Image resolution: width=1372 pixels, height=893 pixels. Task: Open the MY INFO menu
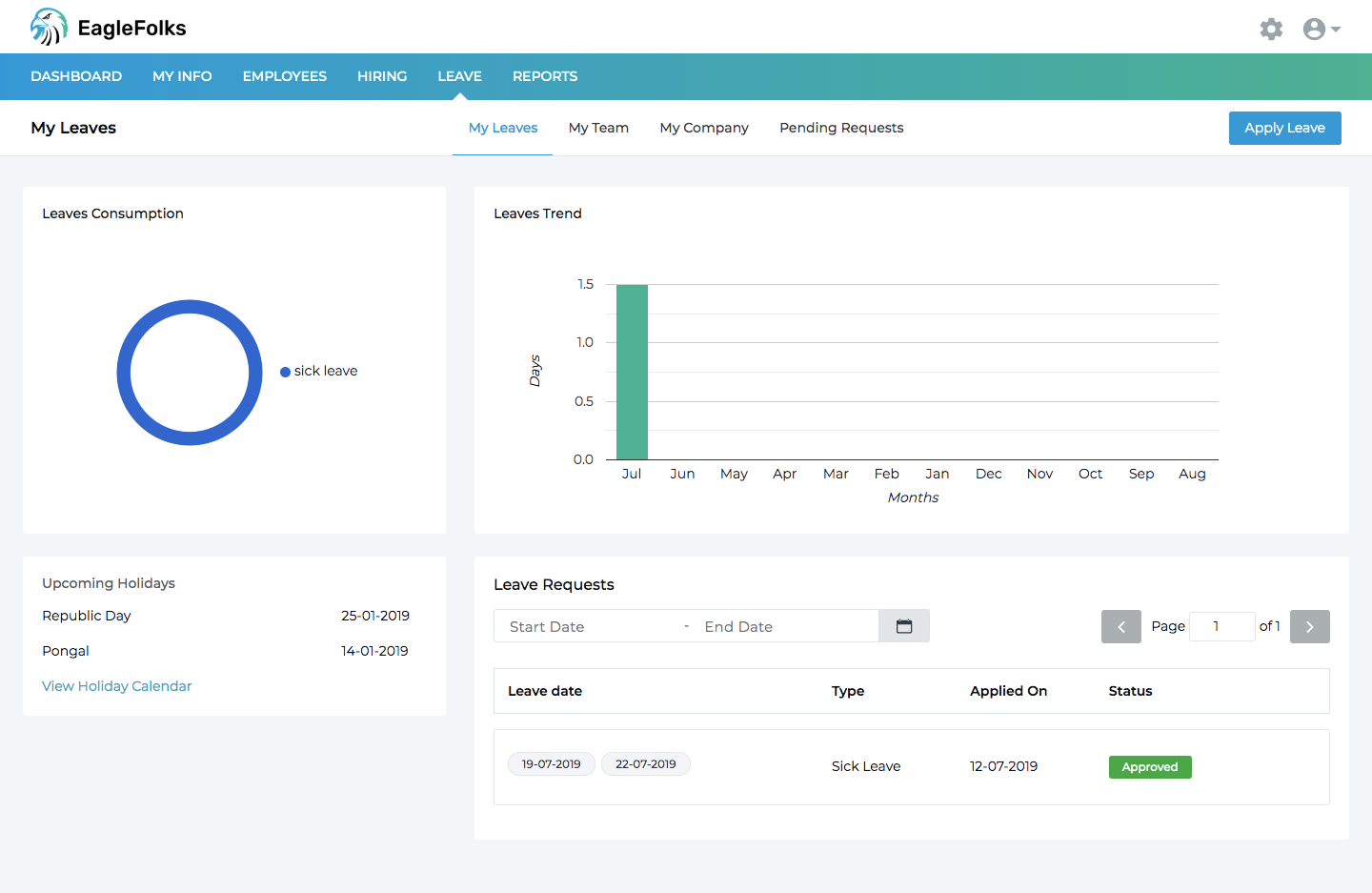point(182,76)
